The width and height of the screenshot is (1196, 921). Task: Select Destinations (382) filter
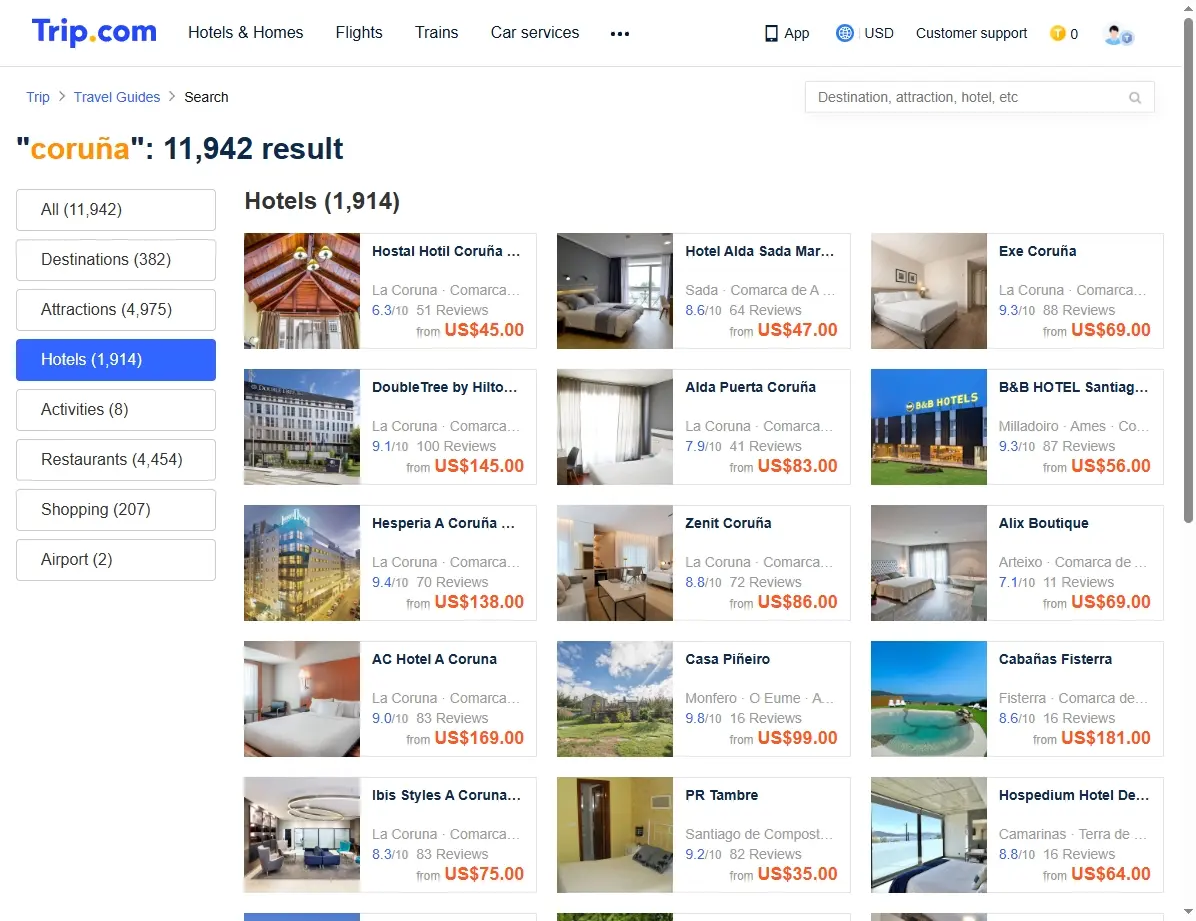[x=116, y=259]
